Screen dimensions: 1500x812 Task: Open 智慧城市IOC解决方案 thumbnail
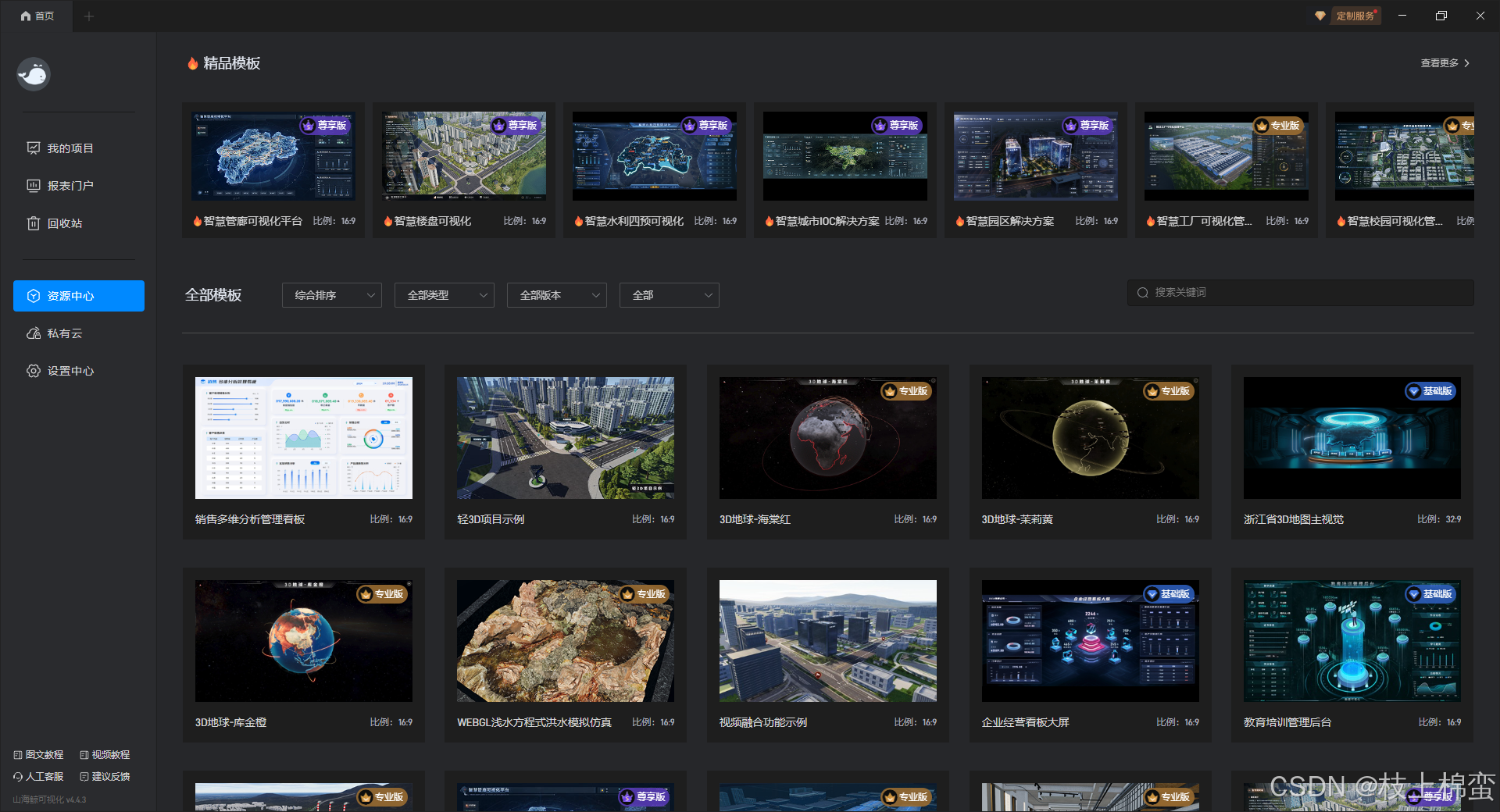845,156
